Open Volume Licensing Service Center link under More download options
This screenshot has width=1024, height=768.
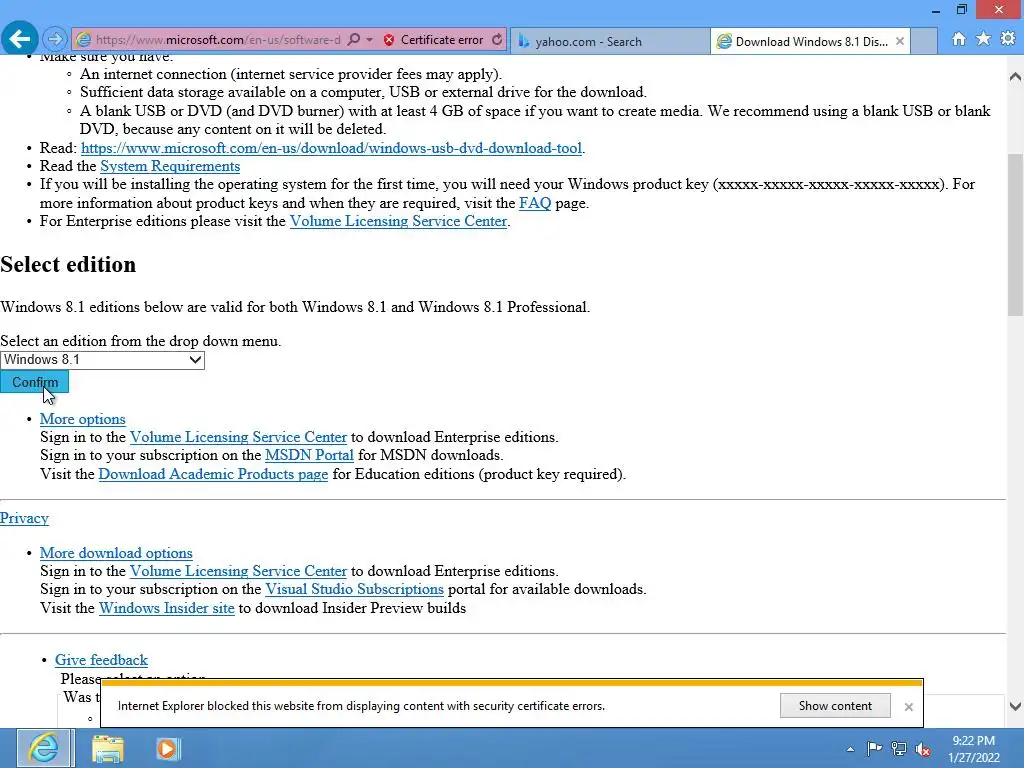tap(238, 571)
